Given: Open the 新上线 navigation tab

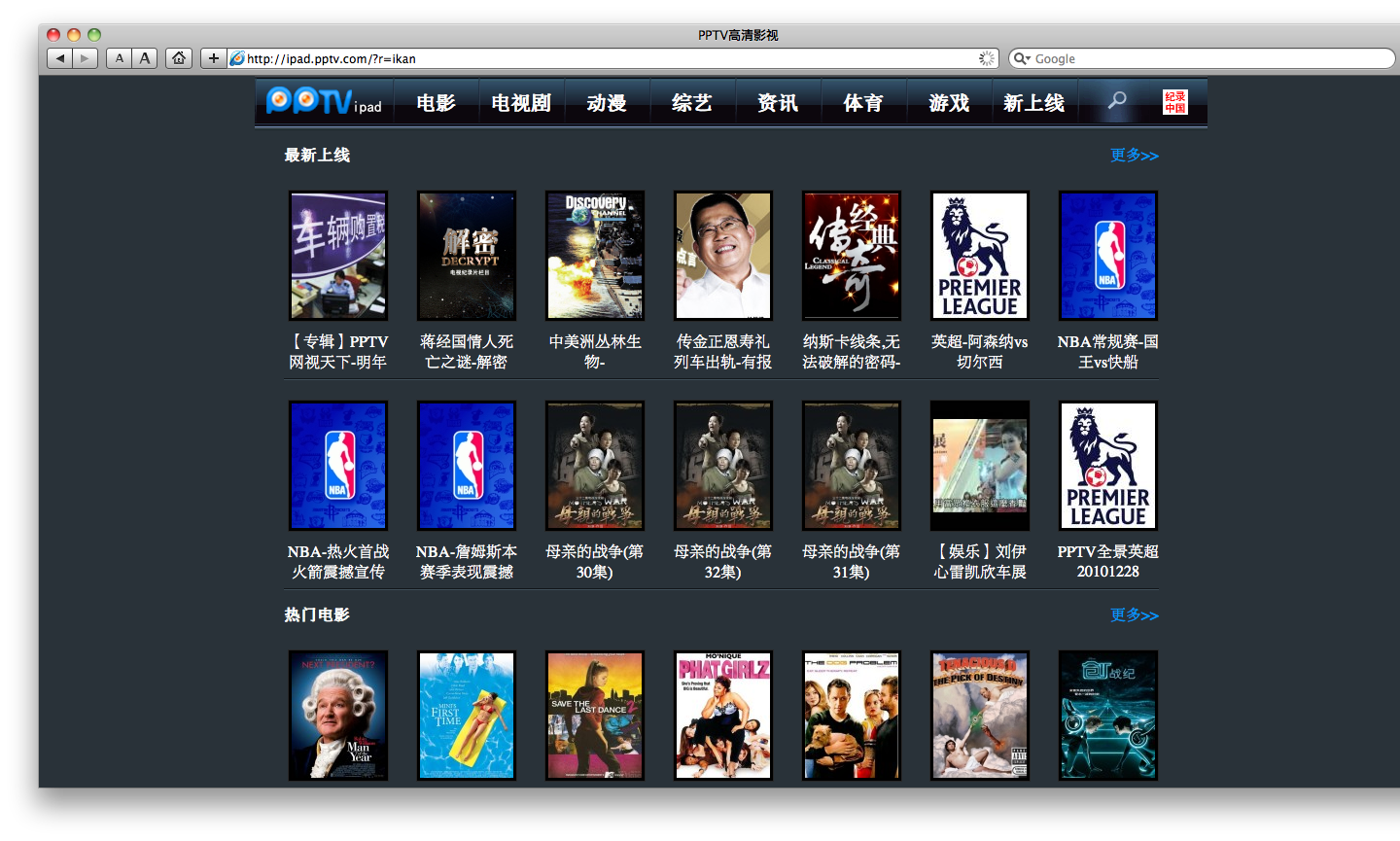Looking at the screenshot, I should tap(1033, 103).
